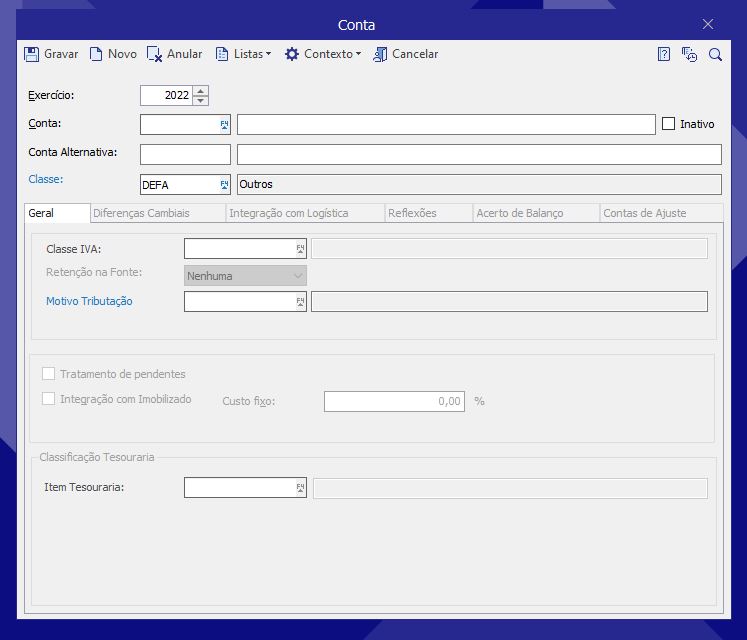The image size is (747, 640).
Task: Enable the Inativo checkbox
Action: click(669, 124)
